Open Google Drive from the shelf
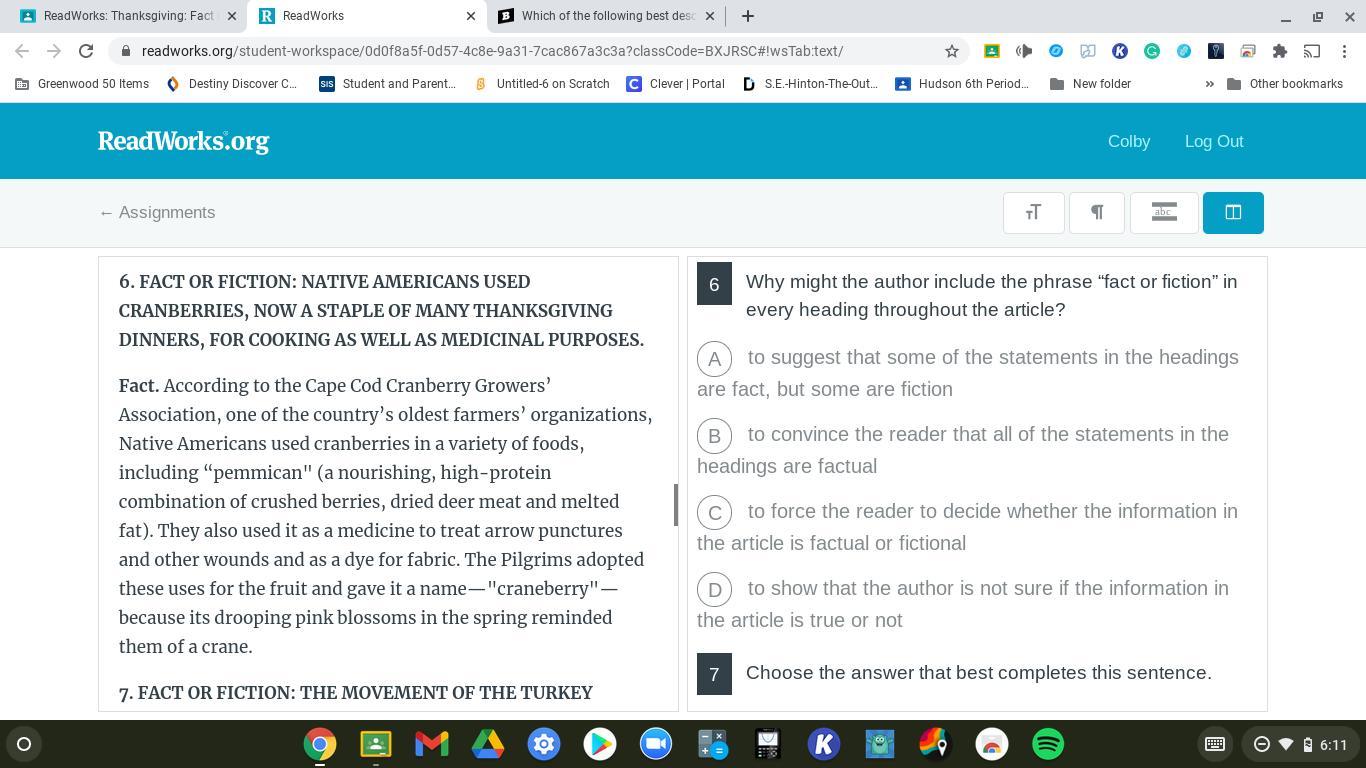1366x768 pixels. point(488,744)
